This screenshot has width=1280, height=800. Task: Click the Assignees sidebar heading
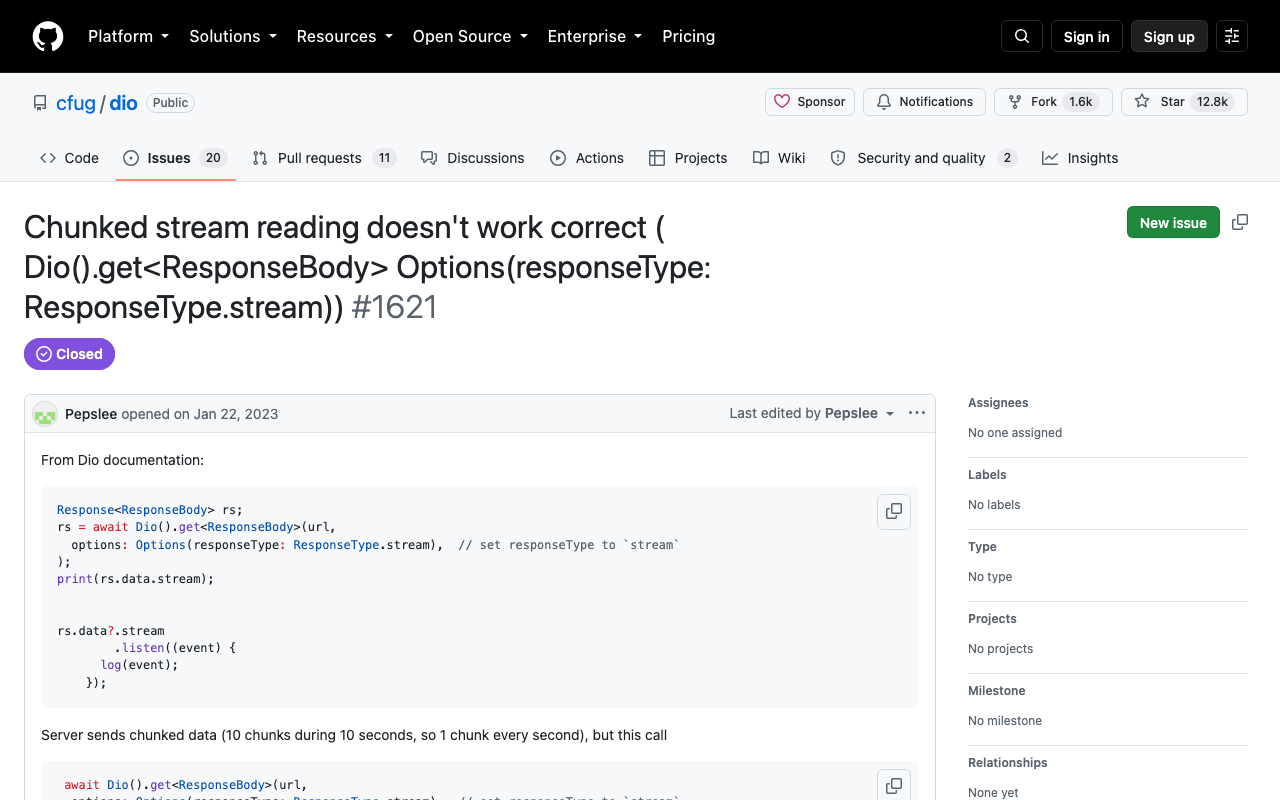(998, 403)
